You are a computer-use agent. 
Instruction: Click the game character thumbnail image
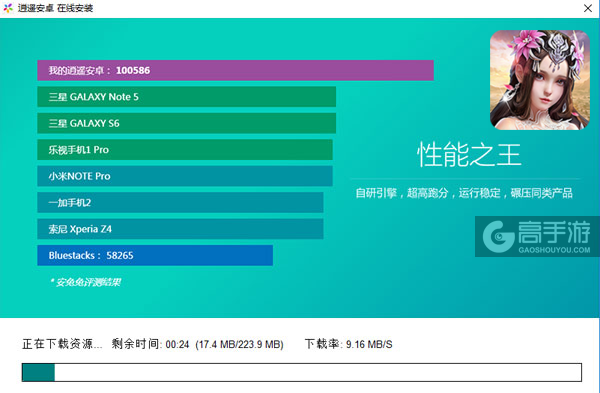click(540, 80)
